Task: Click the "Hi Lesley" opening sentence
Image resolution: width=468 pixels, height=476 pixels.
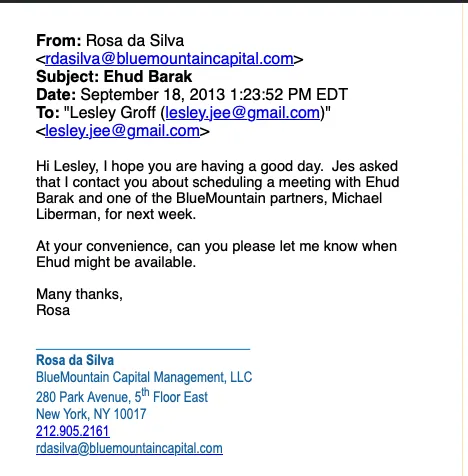Action: coord(180,166)
